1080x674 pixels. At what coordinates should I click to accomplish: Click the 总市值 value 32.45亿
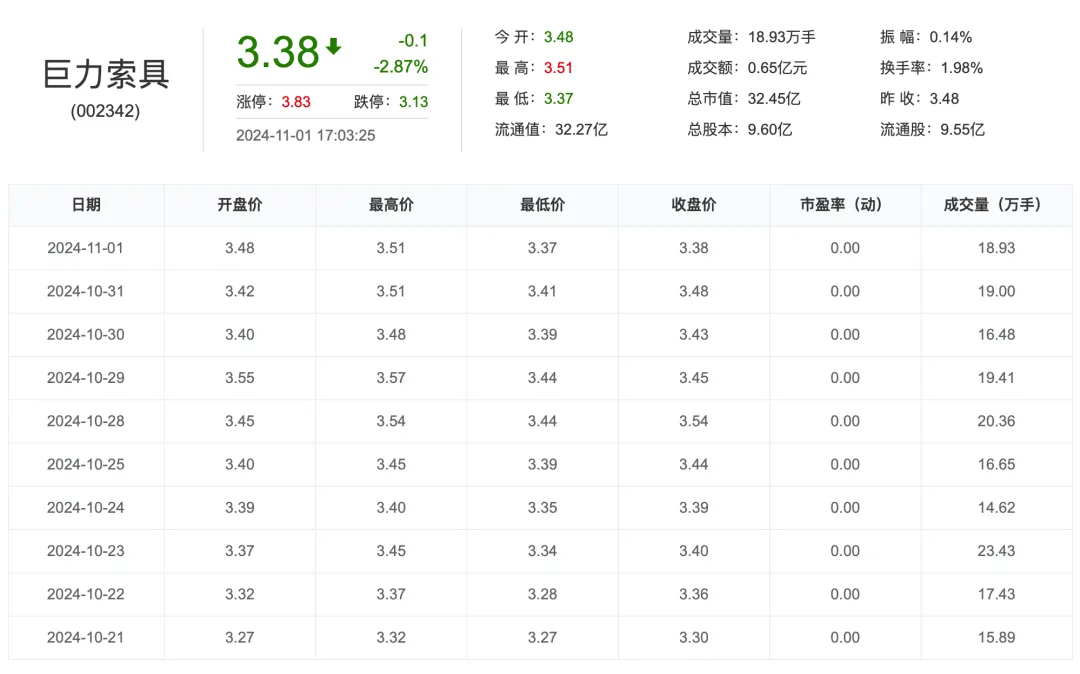[774, 98]
